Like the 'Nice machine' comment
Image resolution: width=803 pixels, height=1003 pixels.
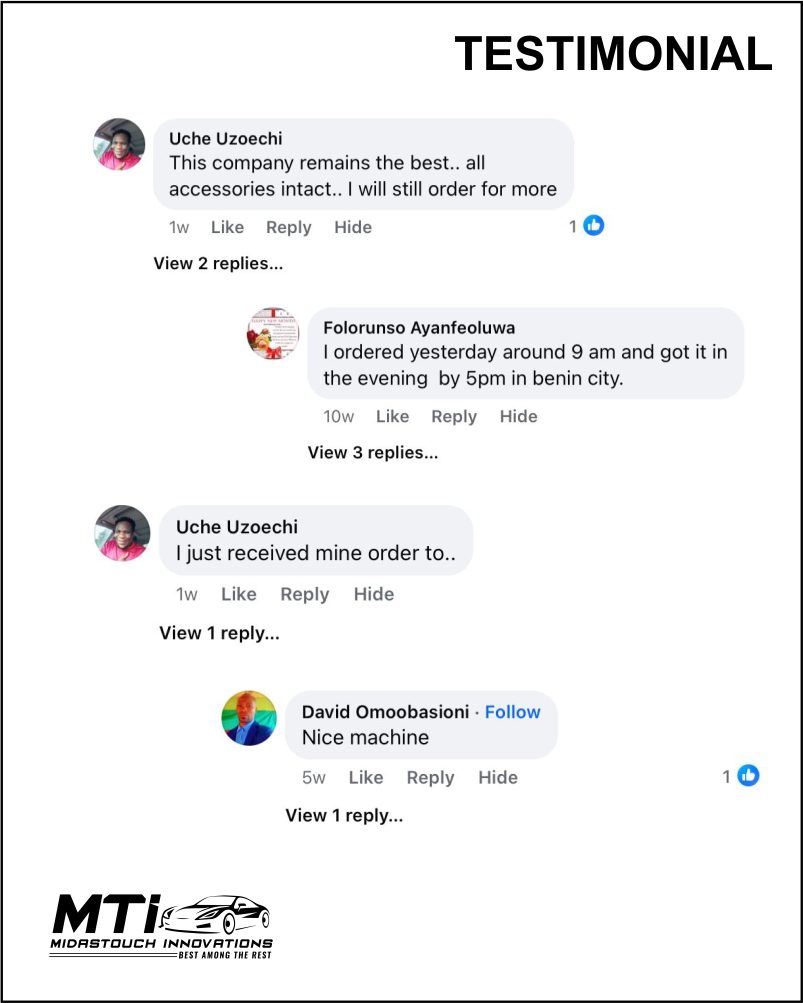point(366,778)
